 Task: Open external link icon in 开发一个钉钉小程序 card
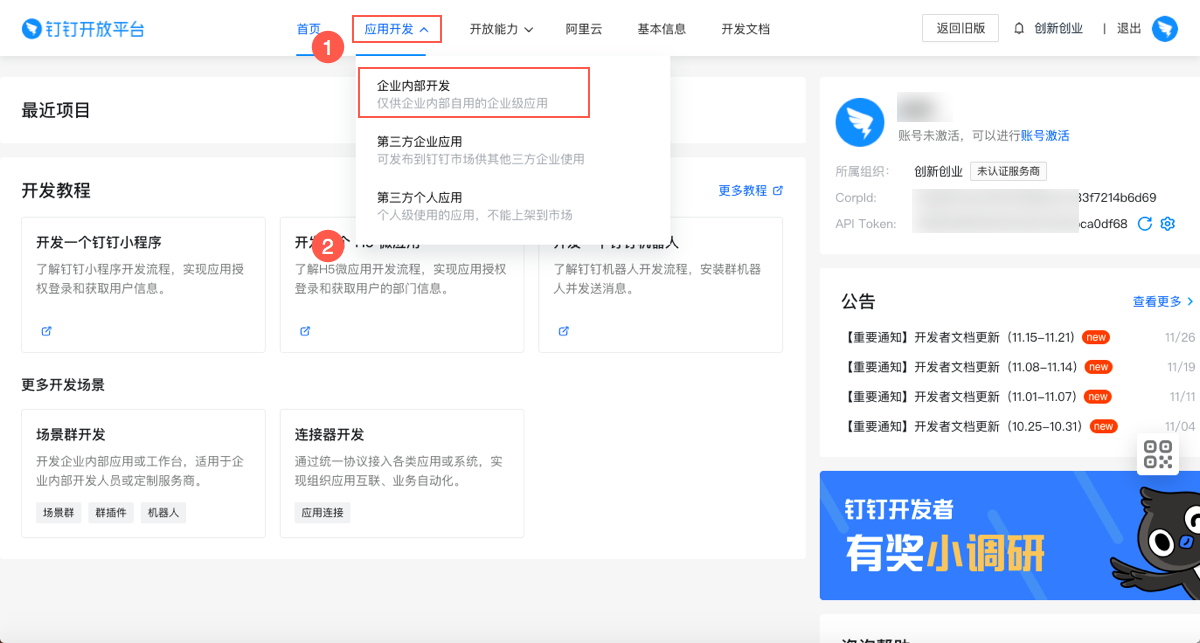(46, 331)
